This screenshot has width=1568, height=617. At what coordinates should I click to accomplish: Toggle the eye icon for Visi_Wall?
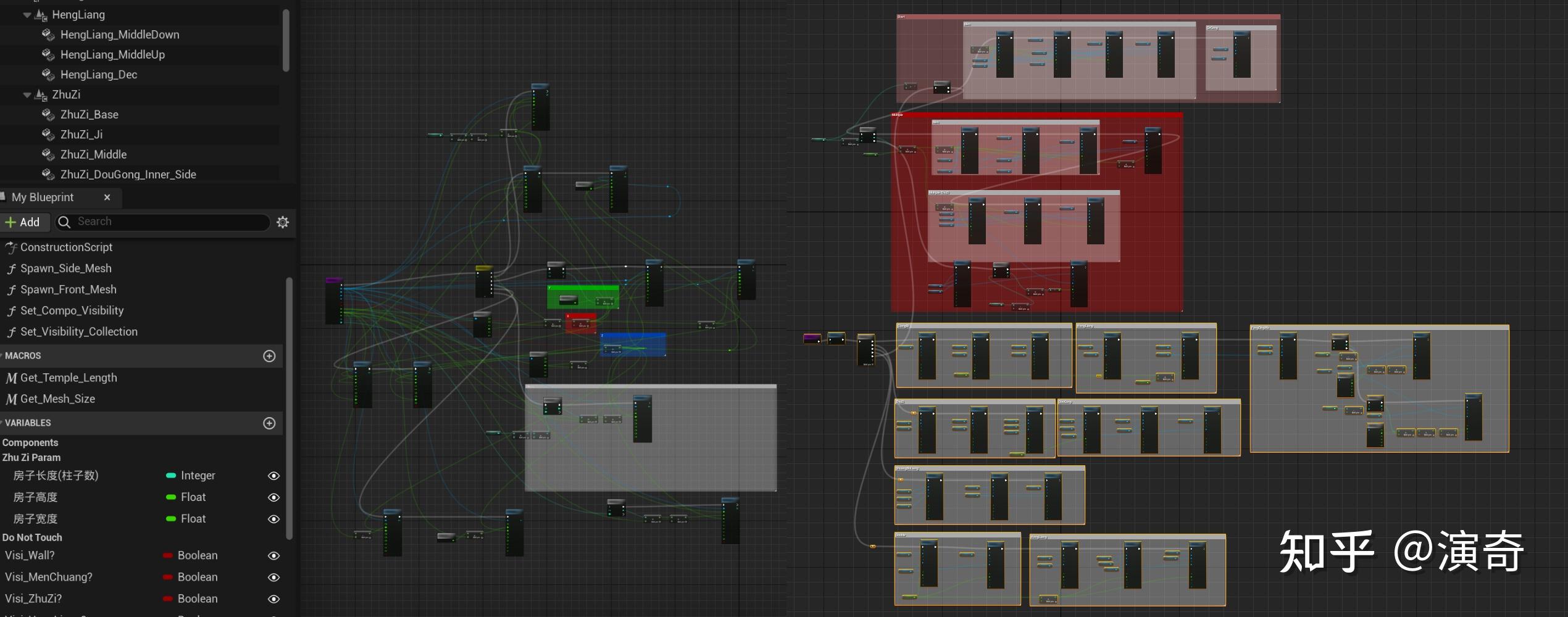coord(273,555)
